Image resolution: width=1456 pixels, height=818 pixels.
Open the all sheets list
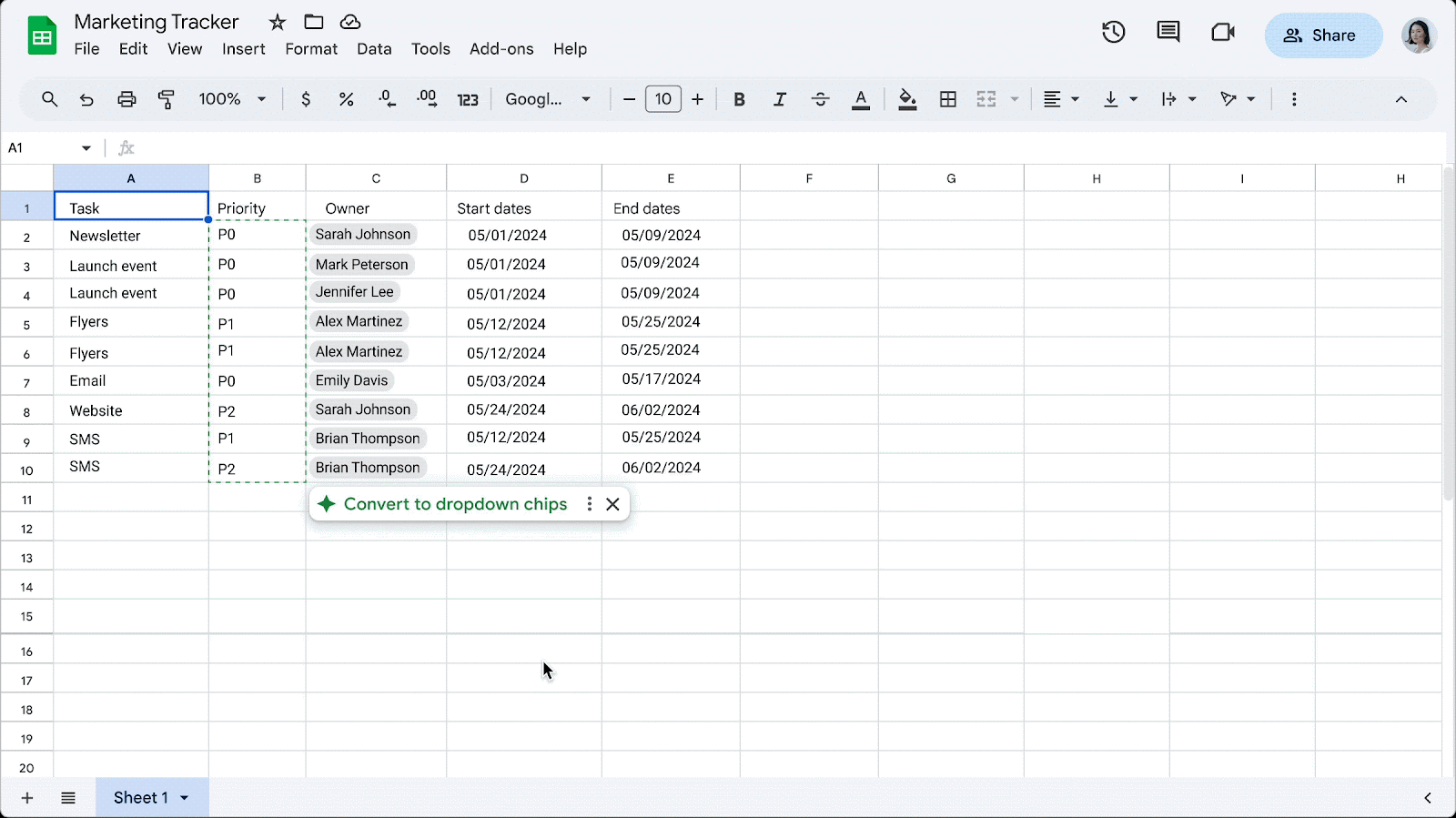68,798
